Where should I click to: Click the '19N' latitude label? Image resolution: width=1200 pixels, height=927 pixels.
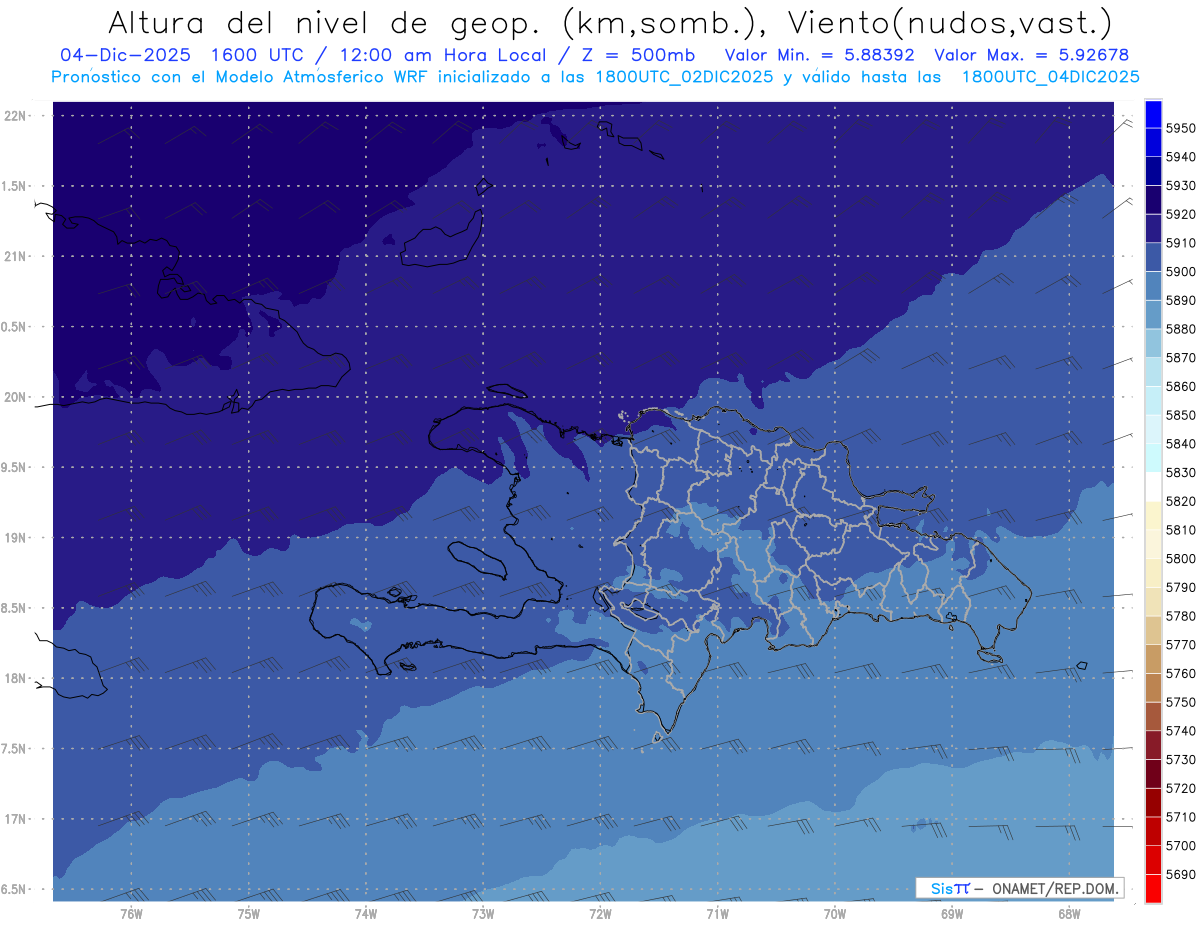coord(17,538)
